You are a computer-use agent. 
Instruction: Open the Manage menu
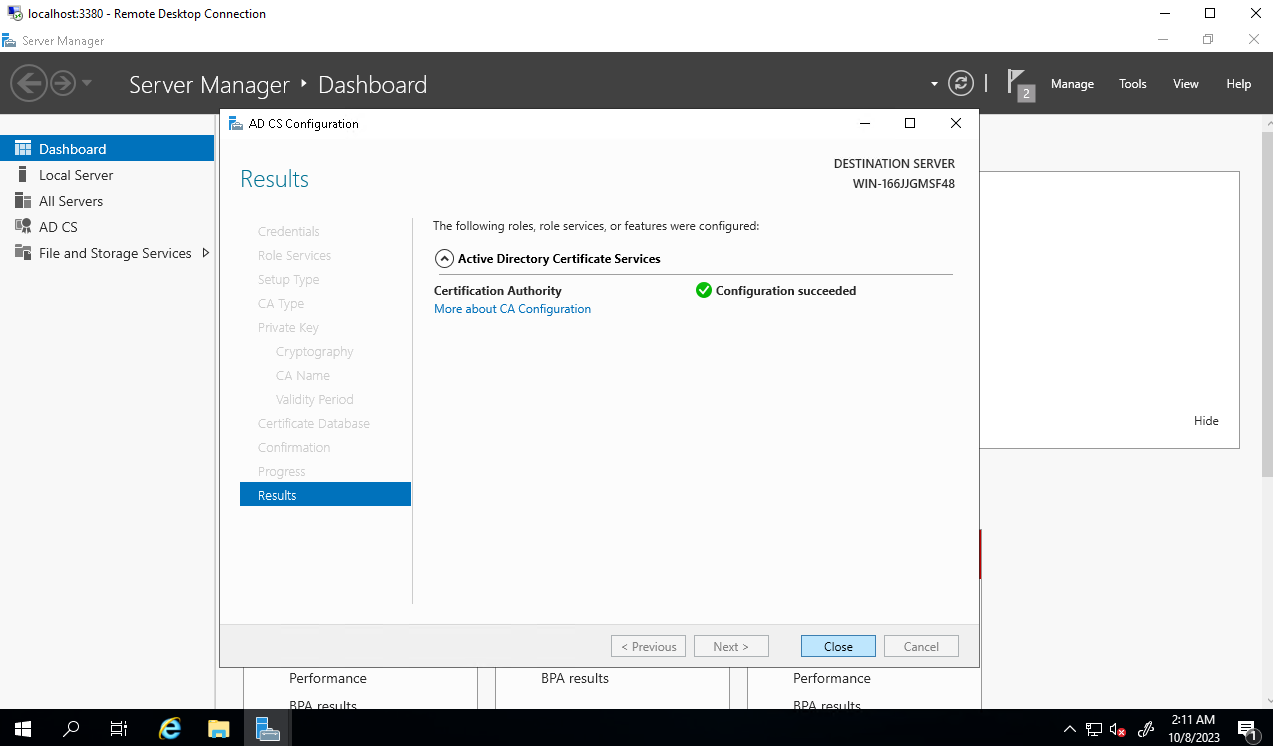(x=1072, y=84)
